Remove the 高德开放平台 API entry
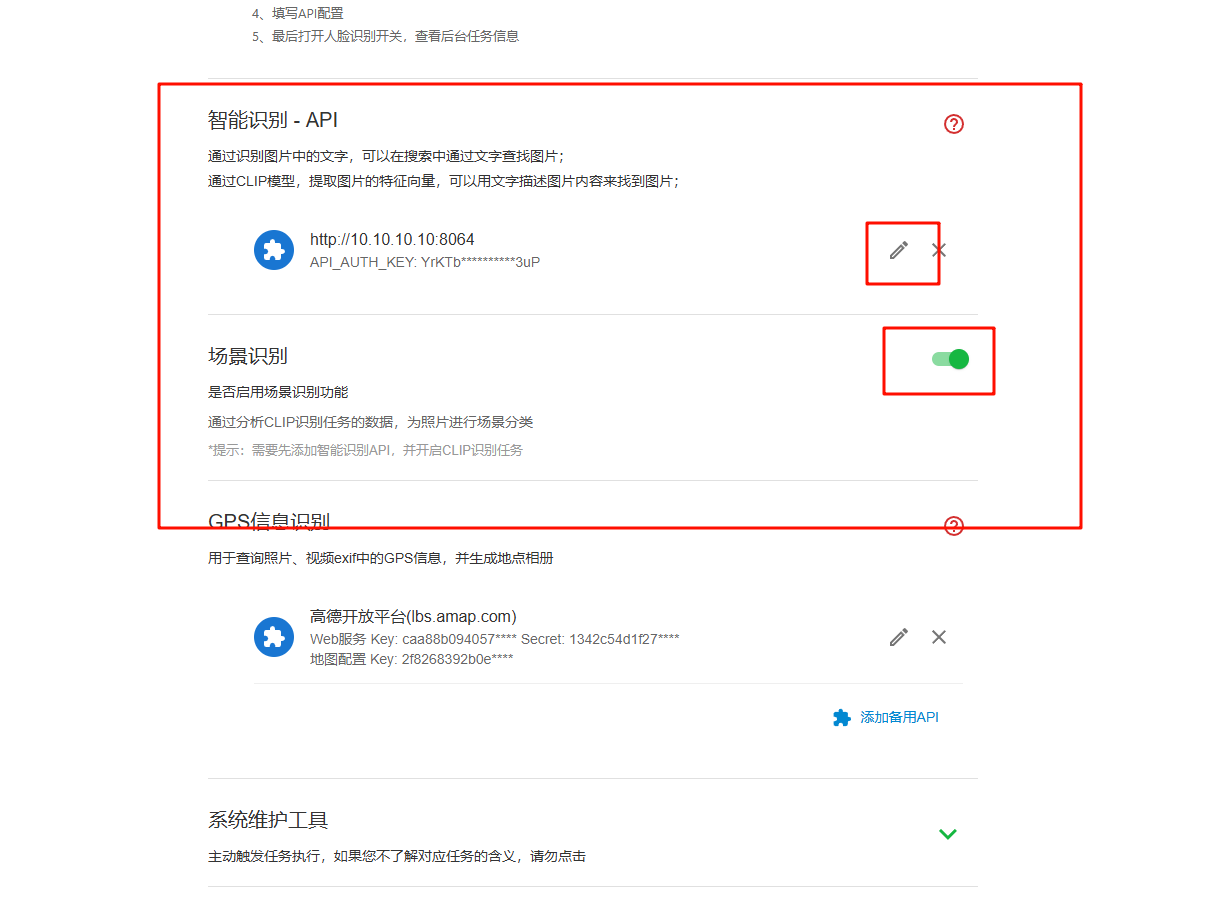The image size is (1226, 903). tap(938, 637)
